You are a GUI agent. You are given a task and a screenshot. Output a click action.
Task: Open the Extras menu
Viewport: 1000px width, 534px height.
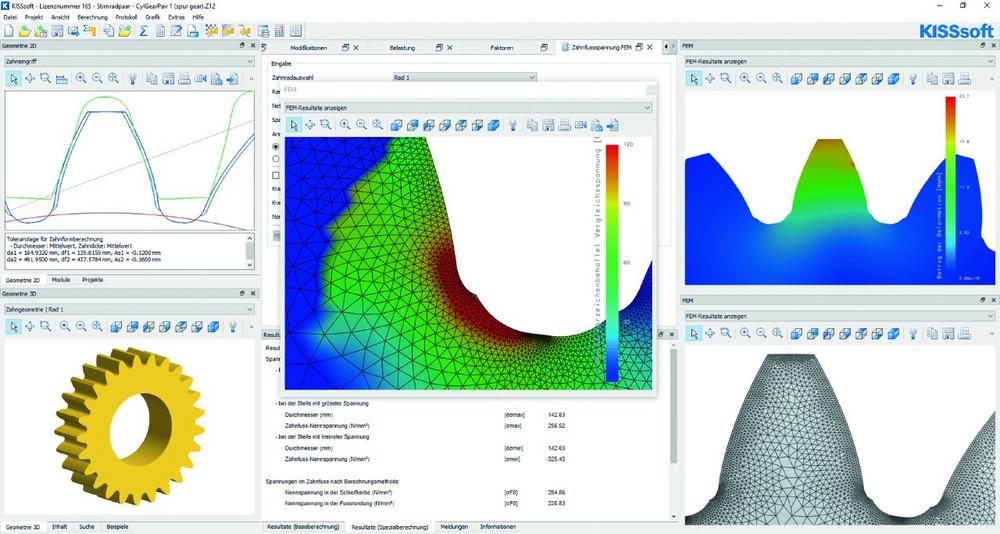(x=177, y=17)
